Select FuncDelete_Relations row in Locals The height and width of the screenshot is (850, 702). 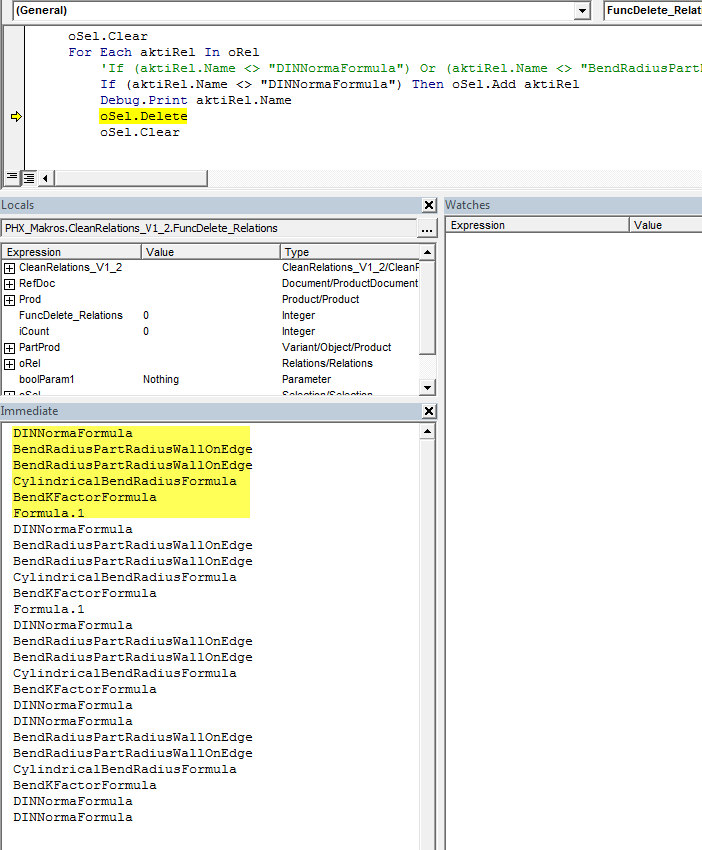click(x=210, y=315)
